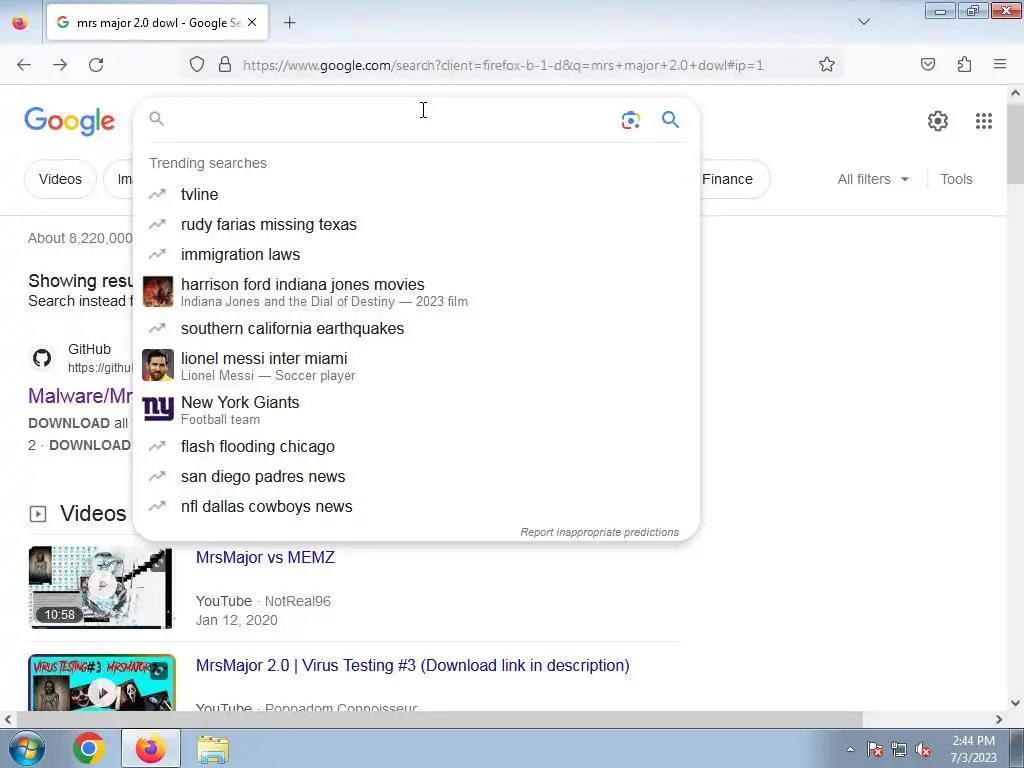Image resolution: width=1024 pixels, height=768 pixels.
Task: Focus the Google search input field
Action: (x=392, y=120)
